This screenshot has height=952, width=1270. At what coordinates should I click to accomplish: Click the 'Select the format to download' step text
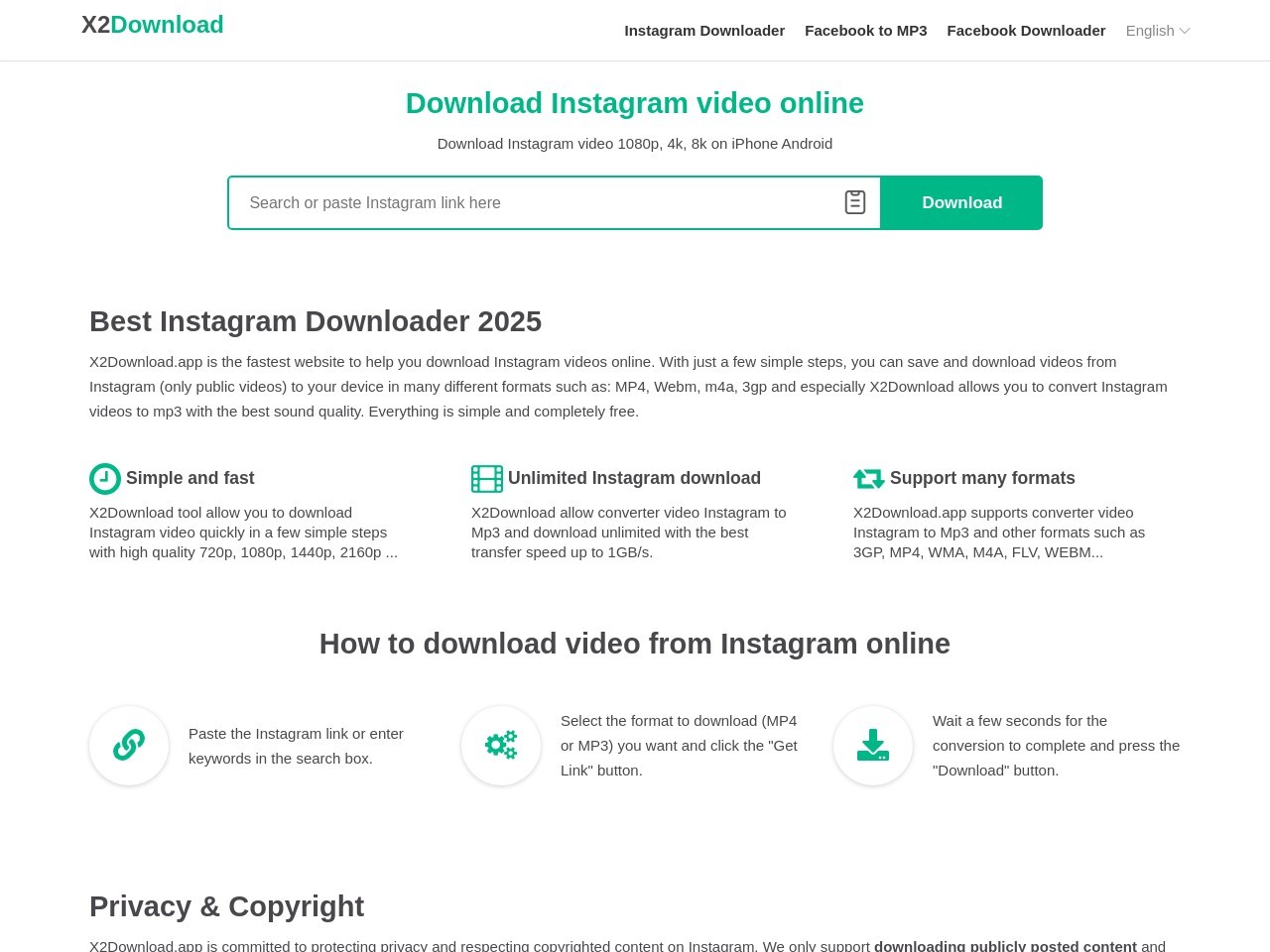[679, 746]
